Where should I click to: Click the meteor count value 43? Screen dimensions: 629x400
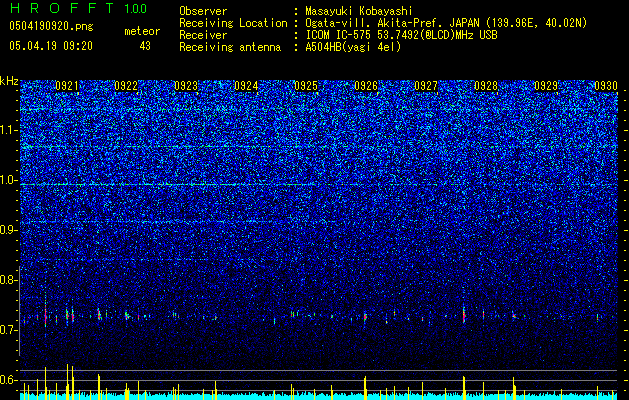pos(145,46)
